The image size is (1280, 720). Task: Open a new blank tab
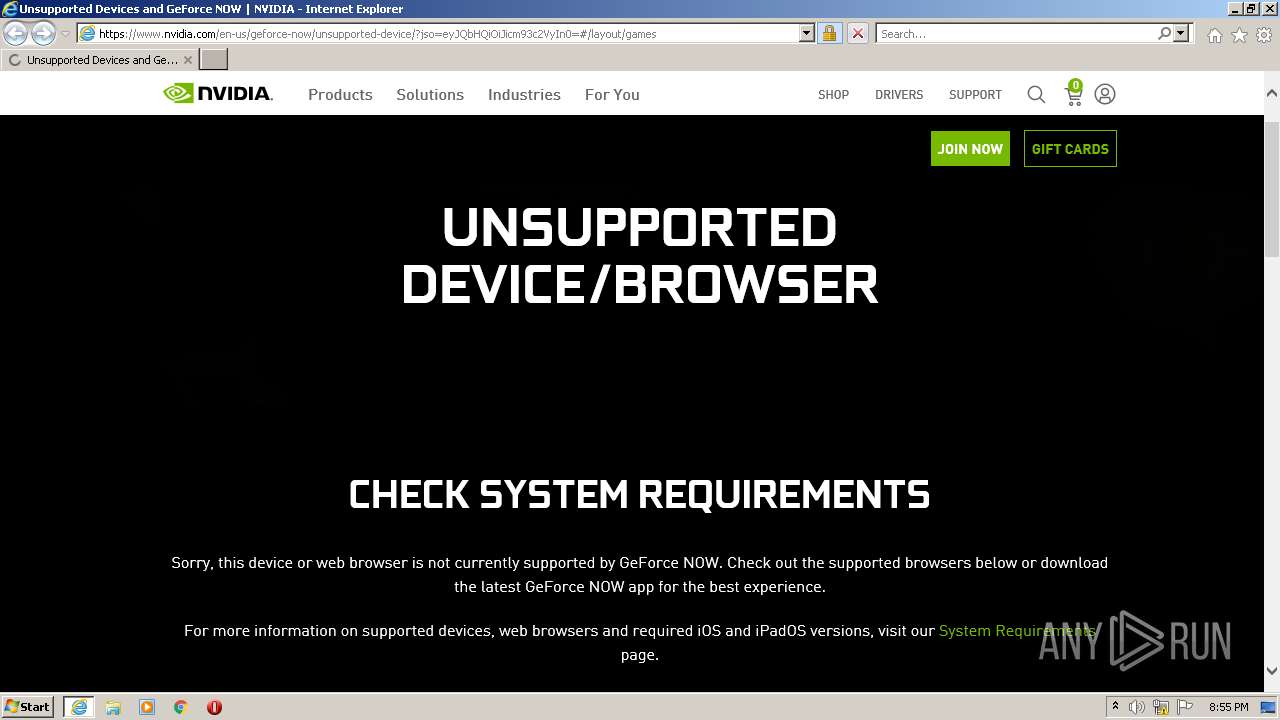pos(214,60)
